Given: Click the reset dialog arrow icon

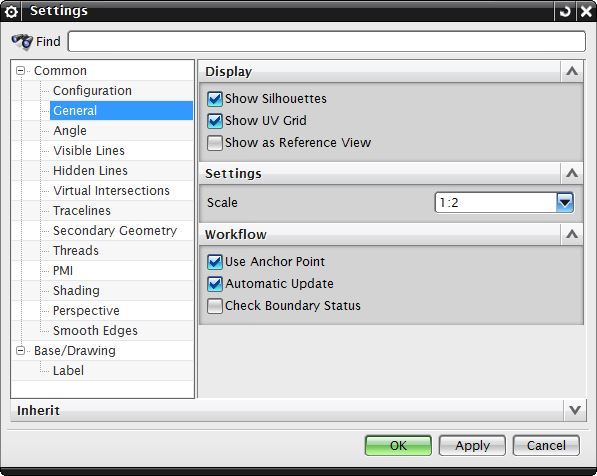Looking at the screenshot, I should [x=565, y=11].
